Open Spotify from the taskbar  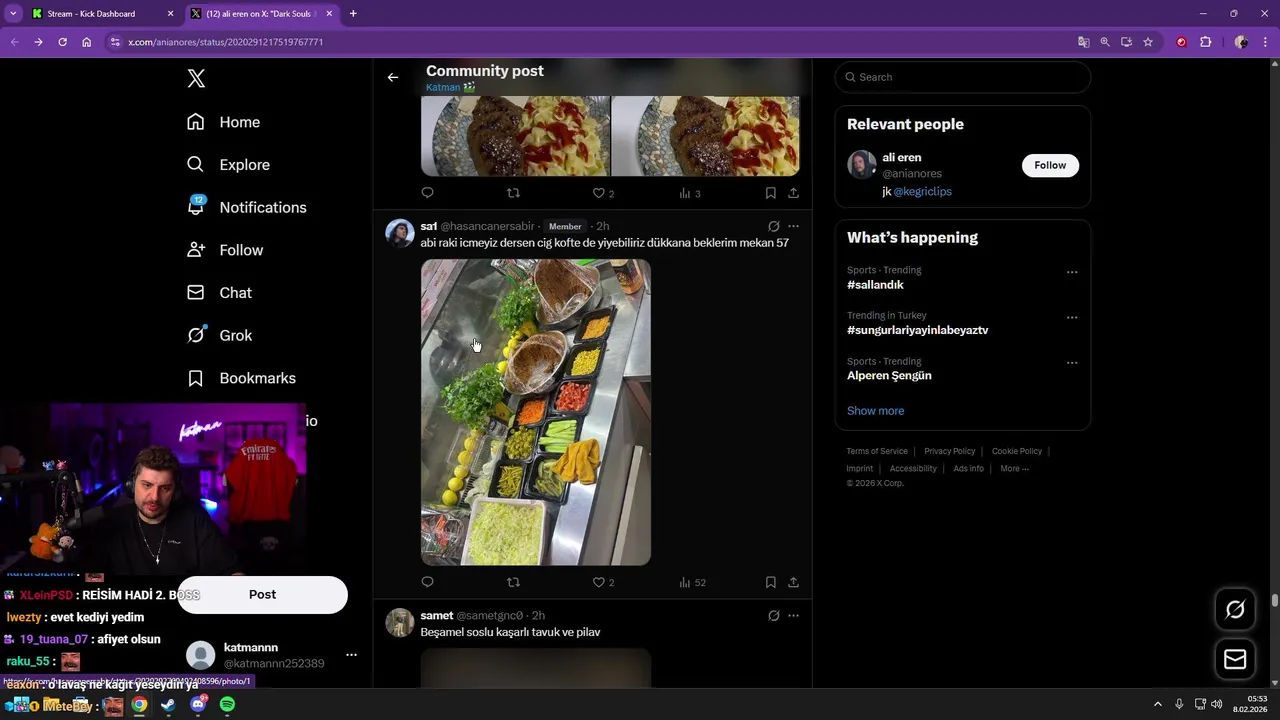pyautogui.click(x=227, y=705)
